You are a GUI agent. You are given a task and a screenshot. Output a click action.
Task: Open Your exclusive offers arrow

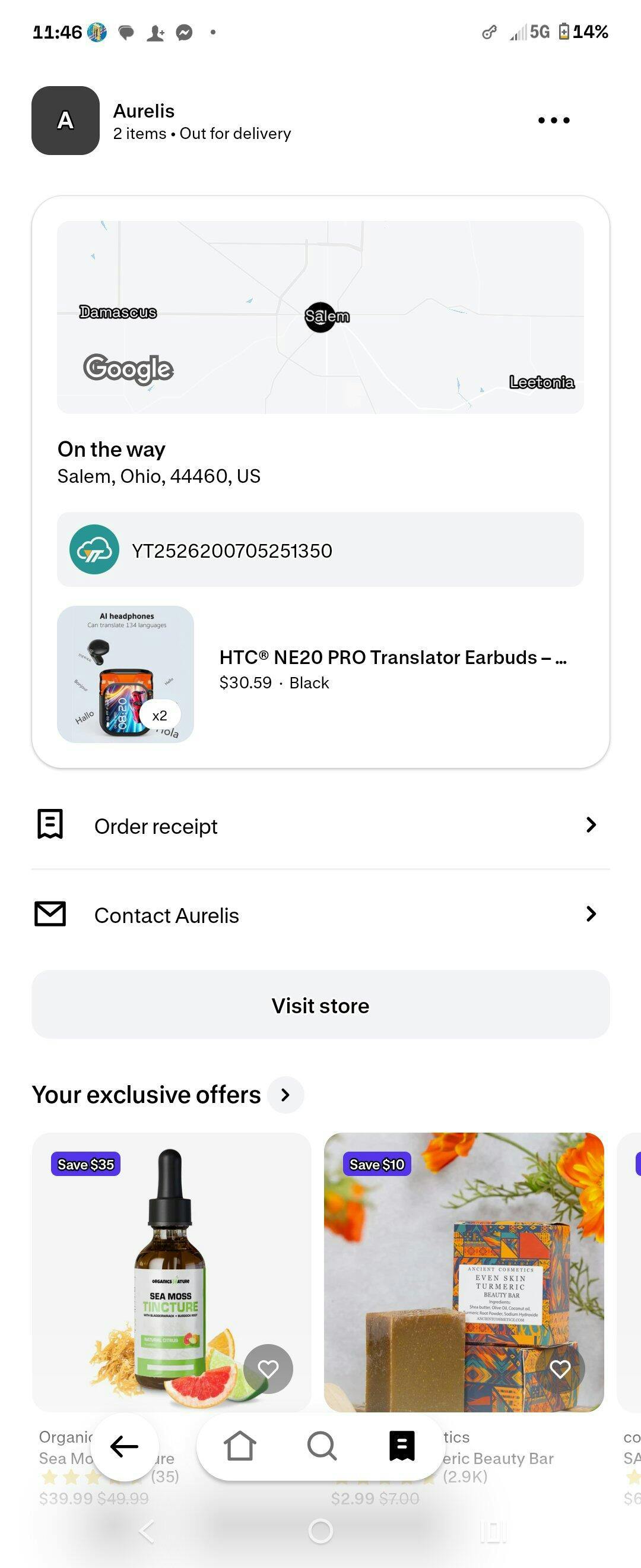coord(285,1095)
